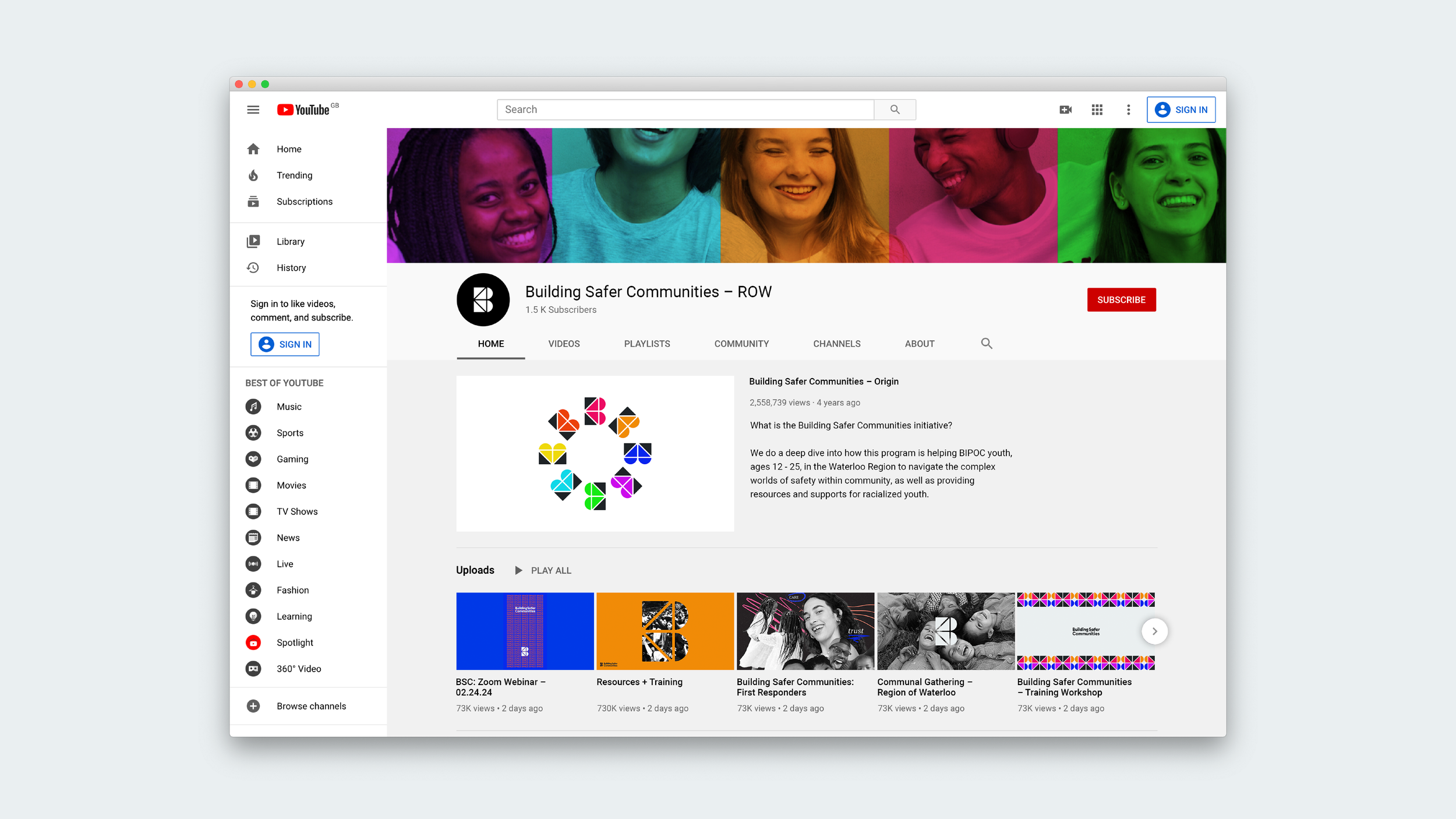Click the channel avatar logo

483,299
